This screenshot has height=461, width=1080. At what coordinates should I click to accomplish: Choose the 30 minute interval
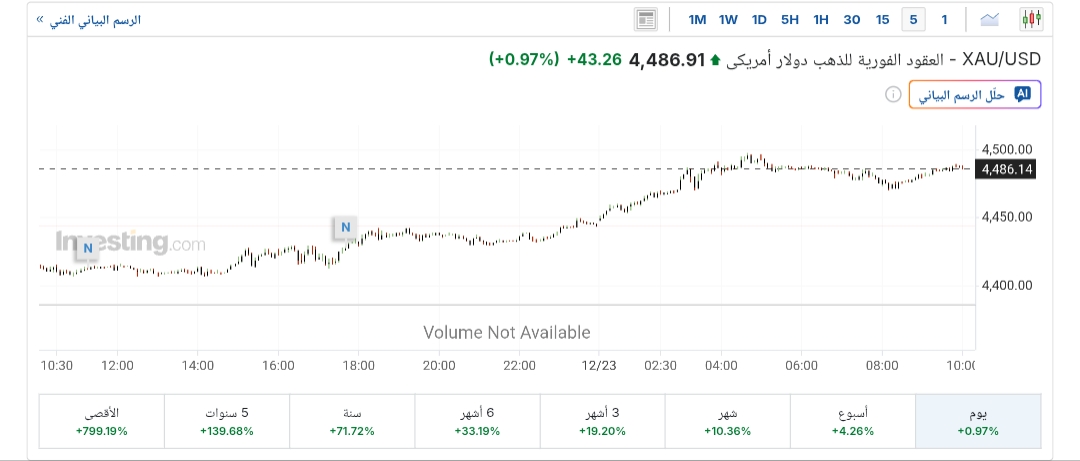click(852, 20)
